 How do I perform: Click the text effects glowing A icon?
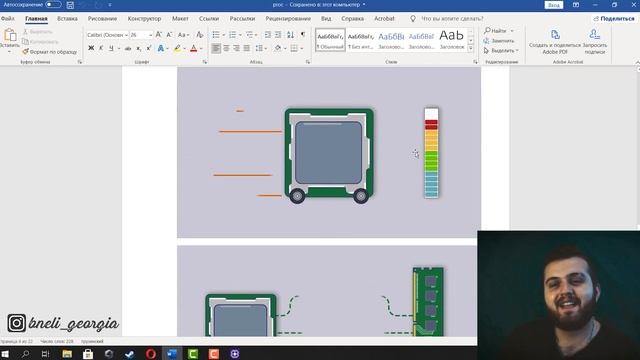coord(161,49)
